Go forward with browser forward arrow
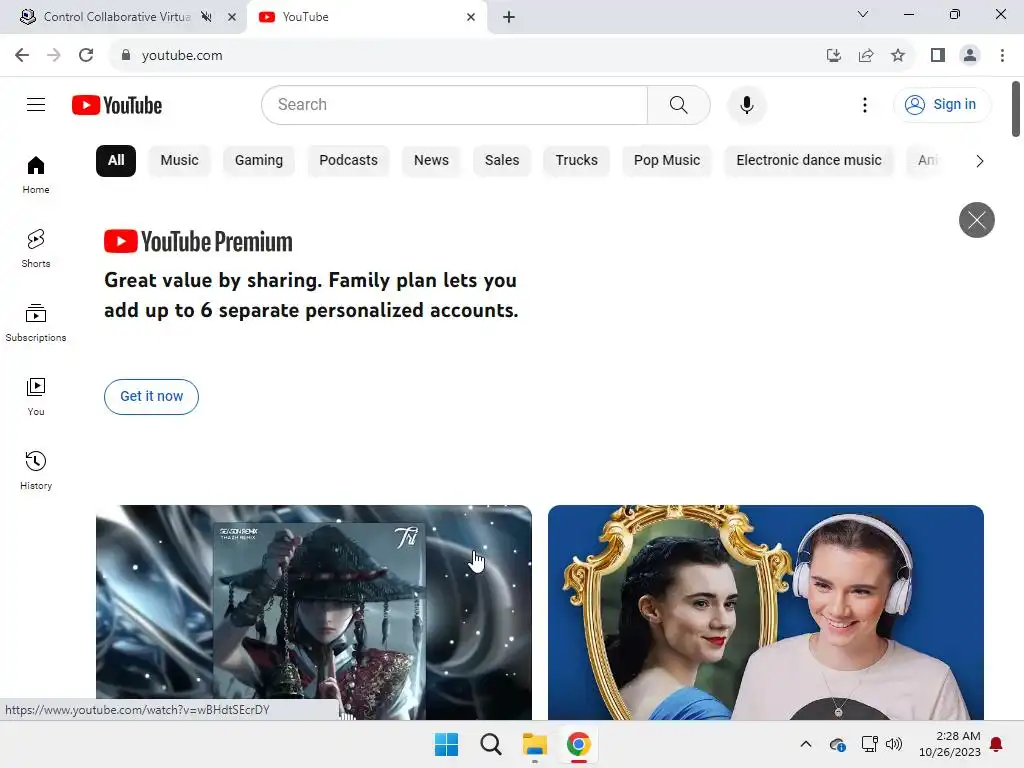The height and width of the screenshot is (768, 1024). point(54,55)
